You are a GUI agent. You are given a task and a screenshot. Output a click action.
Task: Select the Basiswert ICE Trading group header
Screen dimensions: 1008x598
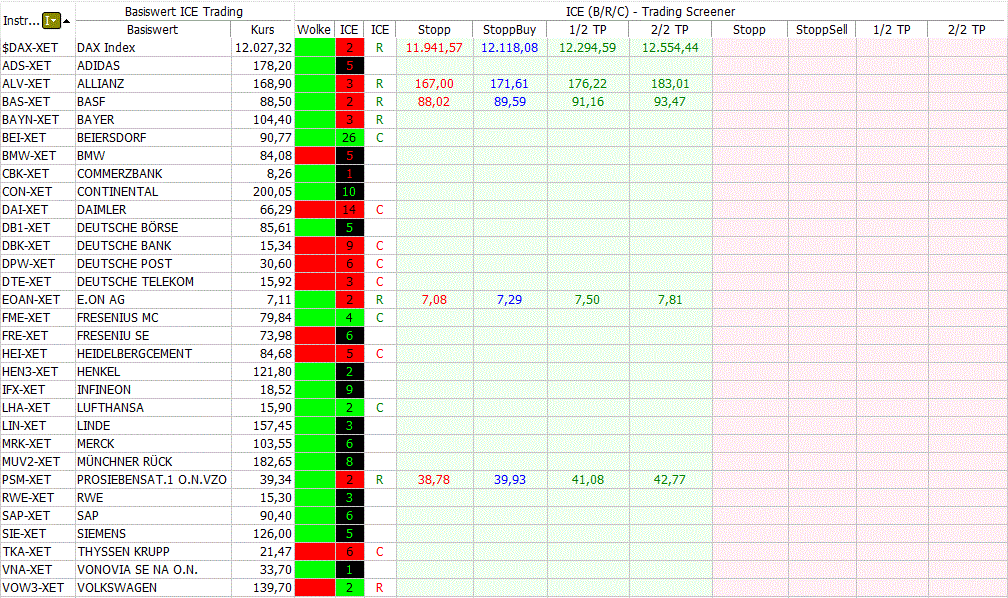click(x=184, y=12)
